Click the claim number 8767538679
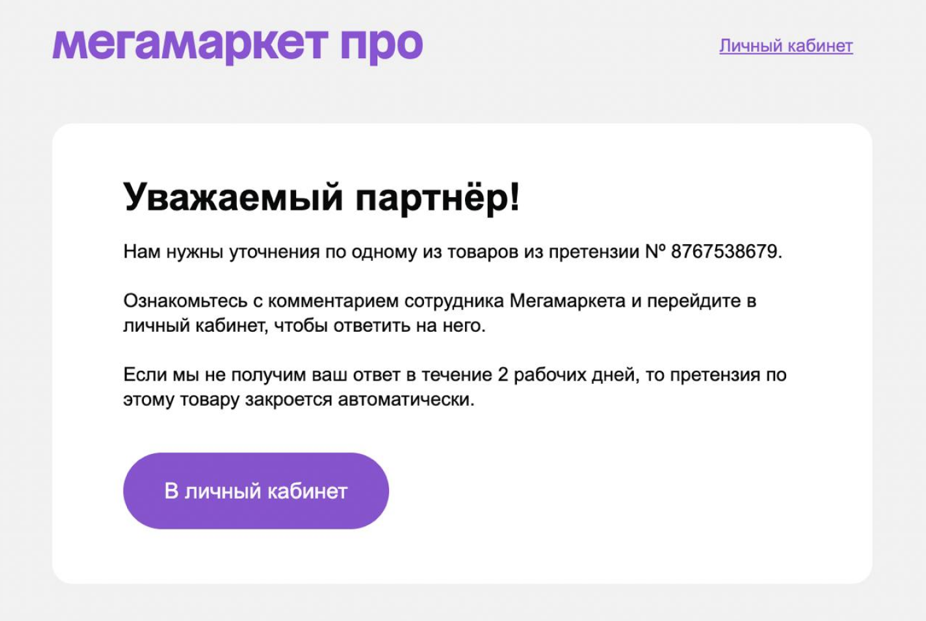This screenshot has height=621, width=926. 724,251
